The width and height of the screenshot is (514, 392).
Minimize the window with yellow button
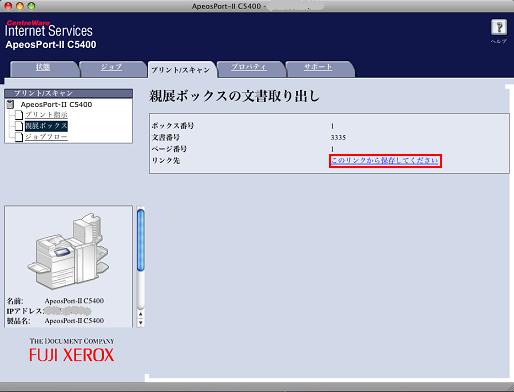coord(20,6)
